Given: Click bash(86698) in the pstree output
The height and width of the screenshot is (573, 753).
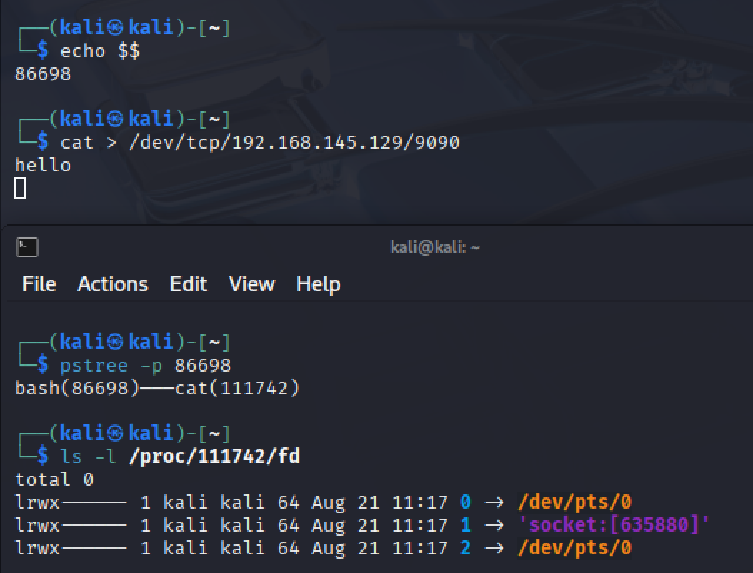Looking at the screenshot, I should click(x=77, y=388).
